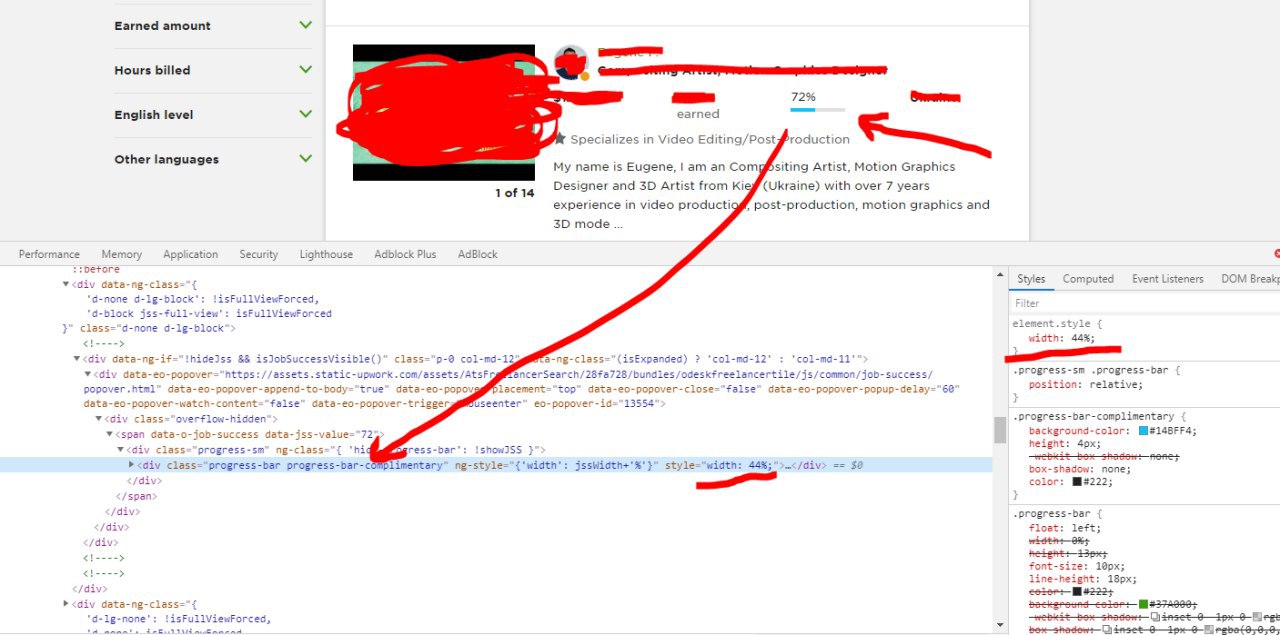The image size is (1280, 635).
Task: Click the DevTools red error indicator icon
Action: click(x=1276, y=254)
